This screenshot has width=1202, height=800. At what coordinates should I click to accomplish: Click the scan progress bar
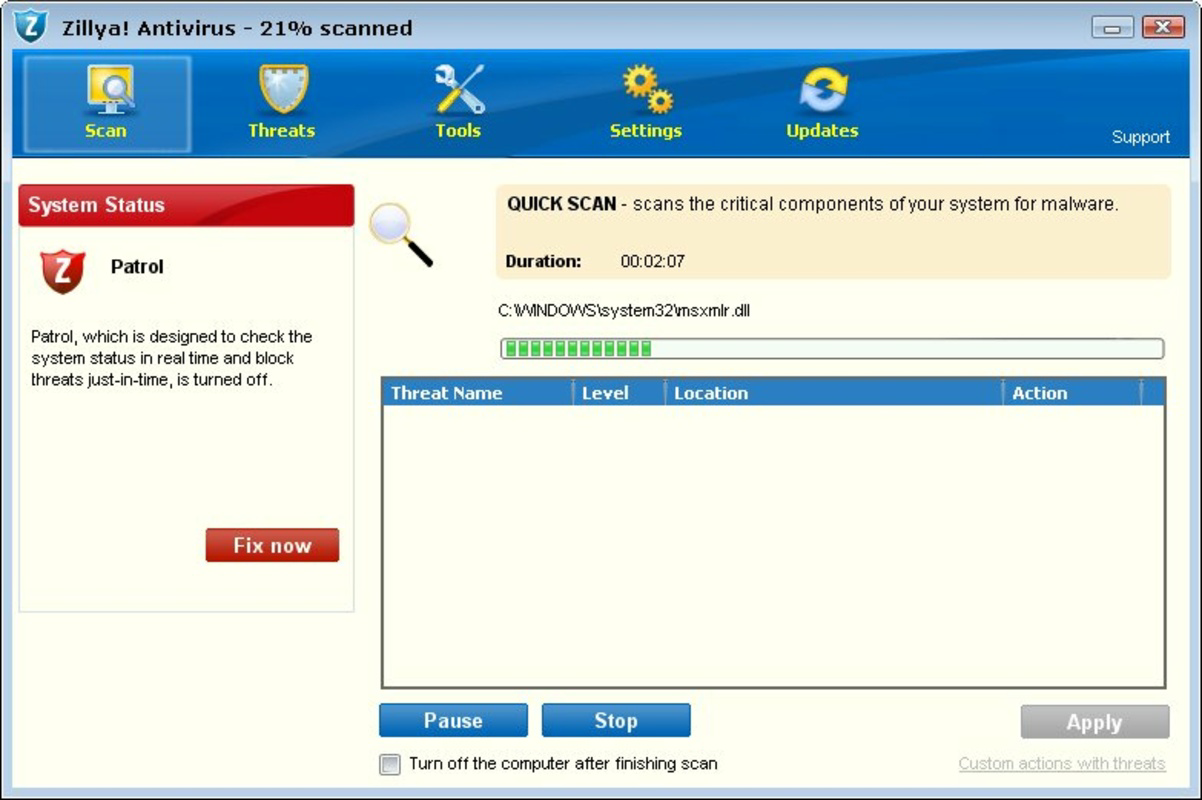tap(832, 348)
